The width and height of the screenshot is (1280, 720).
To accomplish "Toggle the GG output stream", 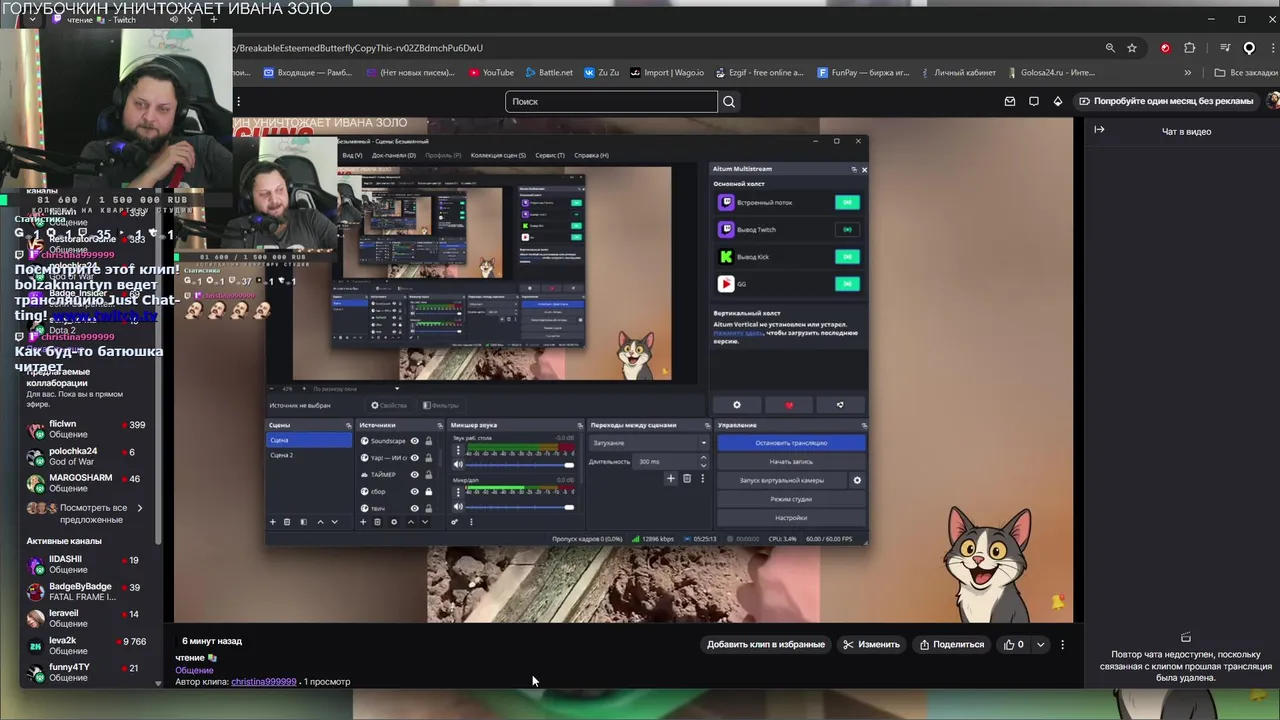I will [847, 284].
